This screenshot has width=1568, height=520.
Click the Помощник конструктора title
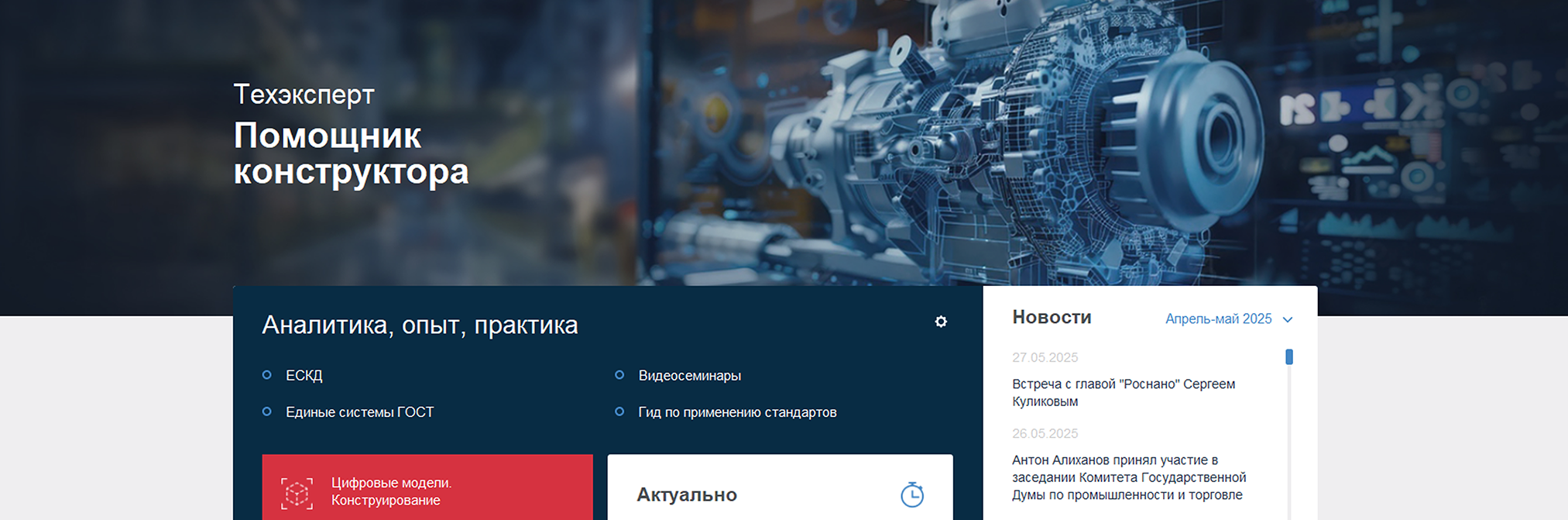click(x=350, y=153)
